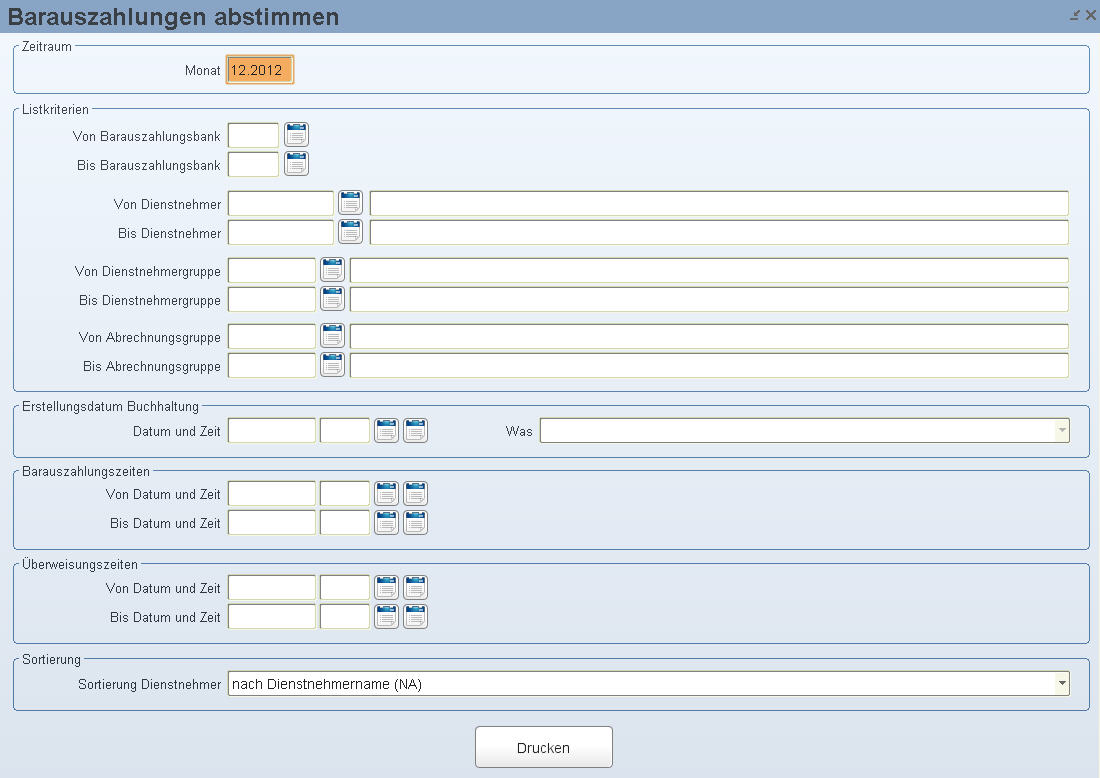Click Barauszahlungszeiten Von time field
The width and height of the screenshot is (1100, 778).
click(x=344, y=493)
